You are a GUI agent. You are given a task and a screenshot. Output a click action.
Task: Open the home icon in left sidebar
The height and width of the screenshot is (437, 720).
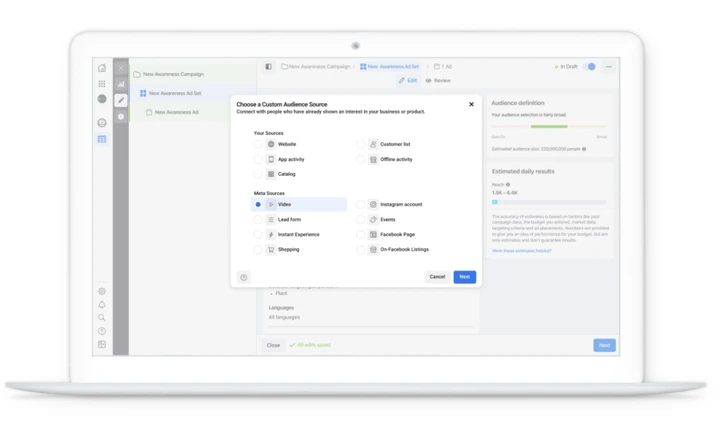(102, 68)
